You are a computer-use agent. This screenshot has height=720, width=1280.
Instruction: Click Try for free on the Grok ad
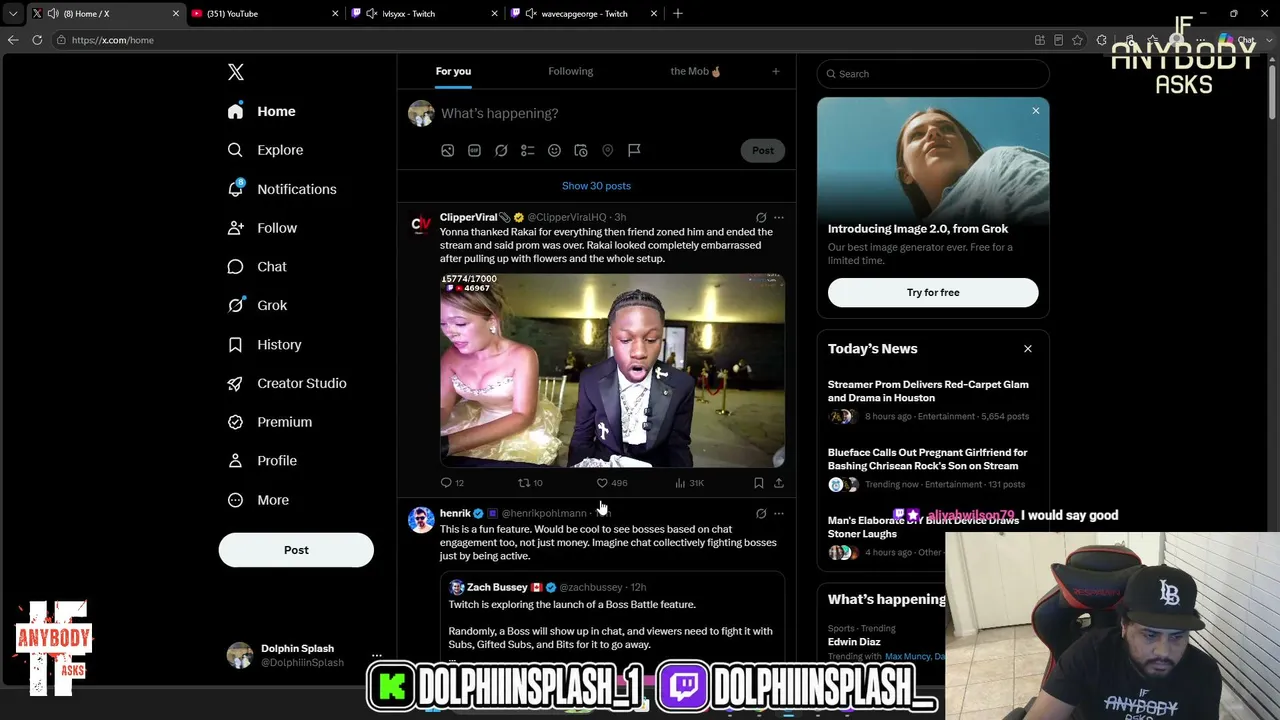[933, 292]
